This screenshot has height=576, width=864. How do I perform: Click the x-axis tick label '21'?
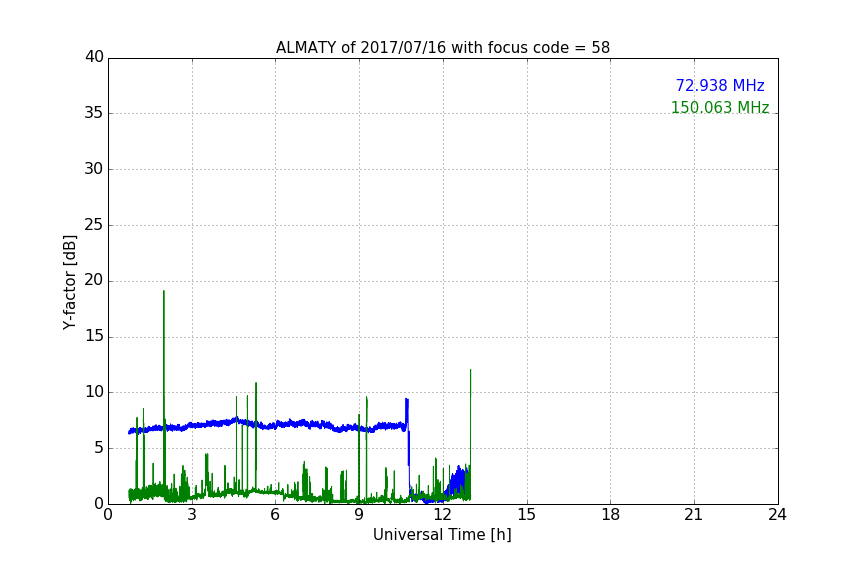pos(694,515)
